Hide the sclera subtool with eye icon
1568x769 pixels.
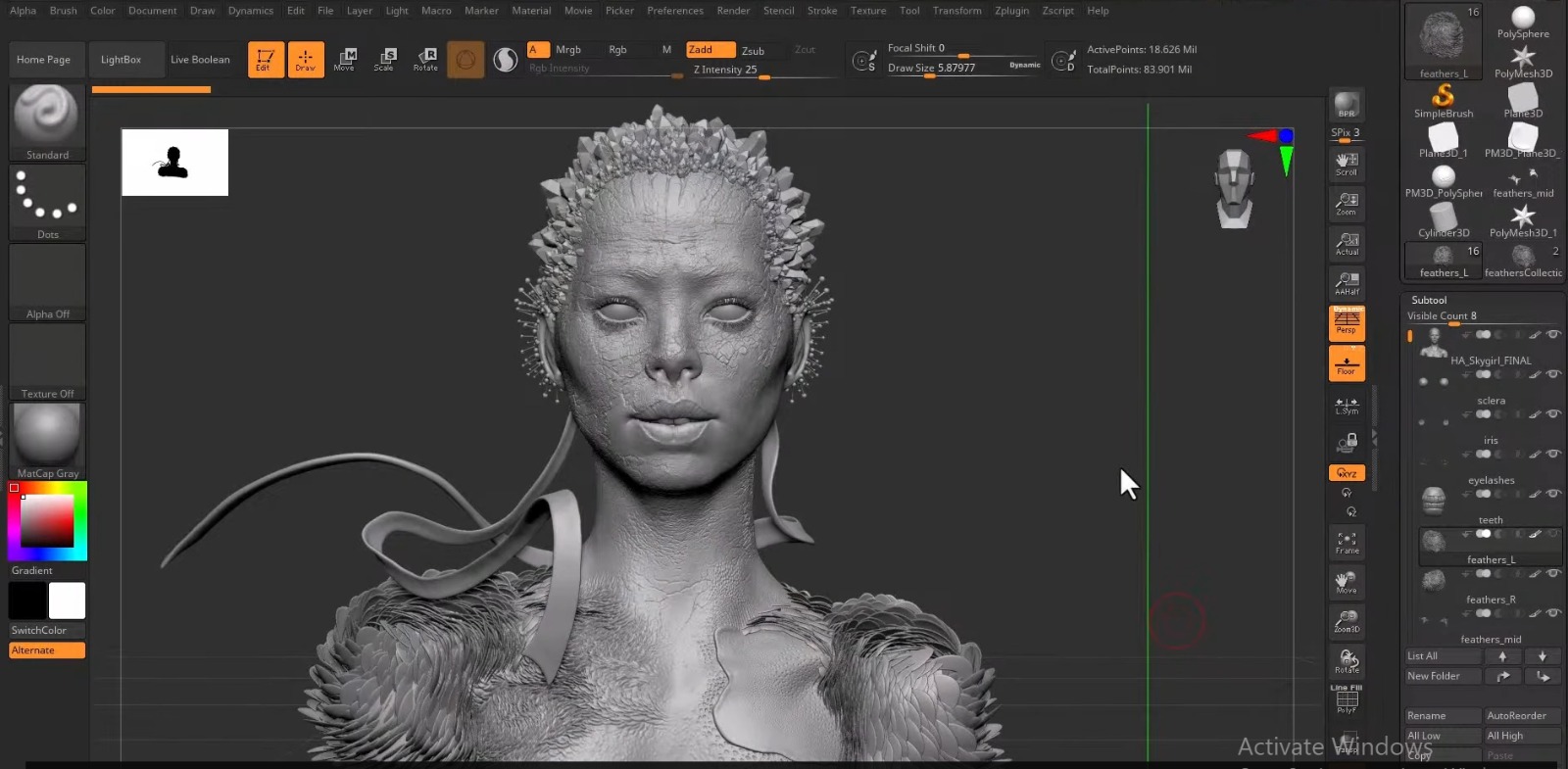pyautogui.click(x=1553, y=374)
